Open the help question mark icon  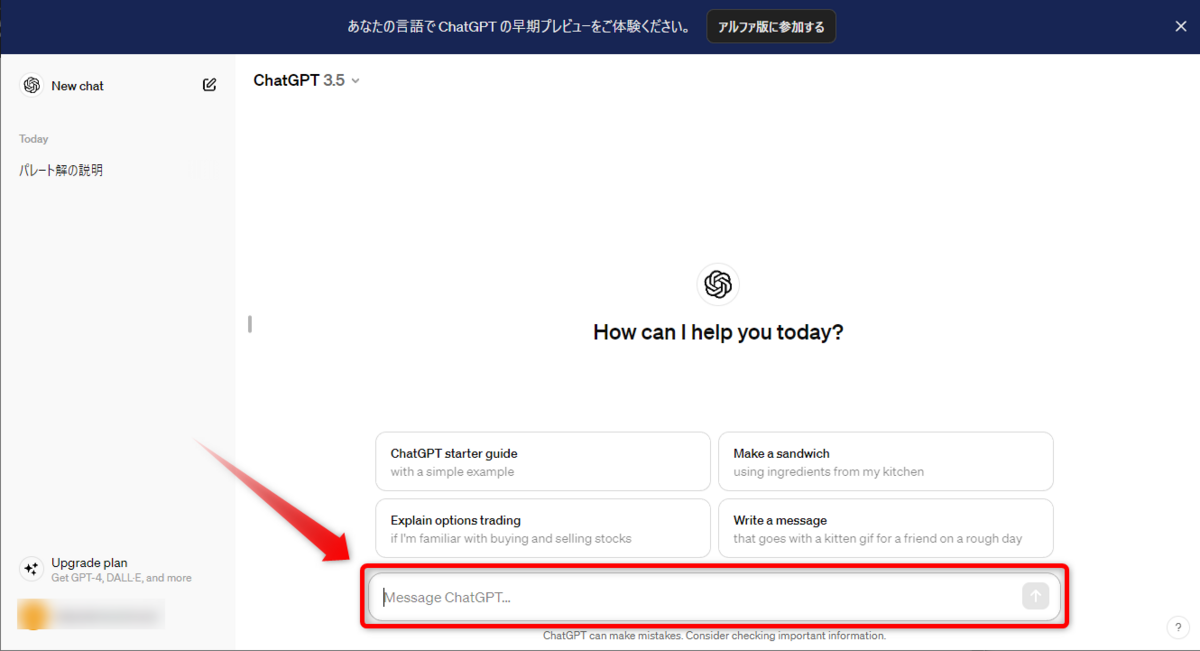(1177, 627)
